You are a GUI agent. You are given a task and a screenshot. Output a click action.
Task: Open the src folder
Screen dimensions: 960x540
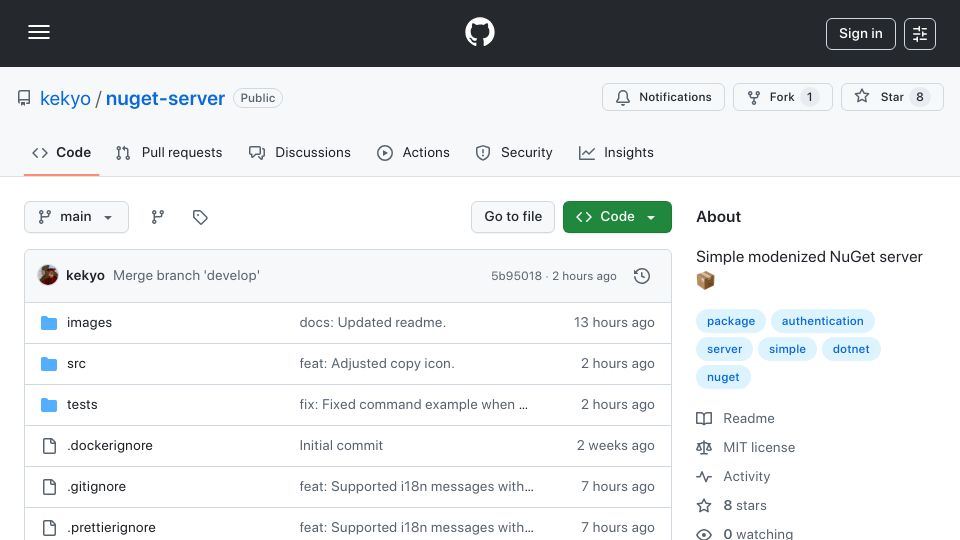(76, 364)
